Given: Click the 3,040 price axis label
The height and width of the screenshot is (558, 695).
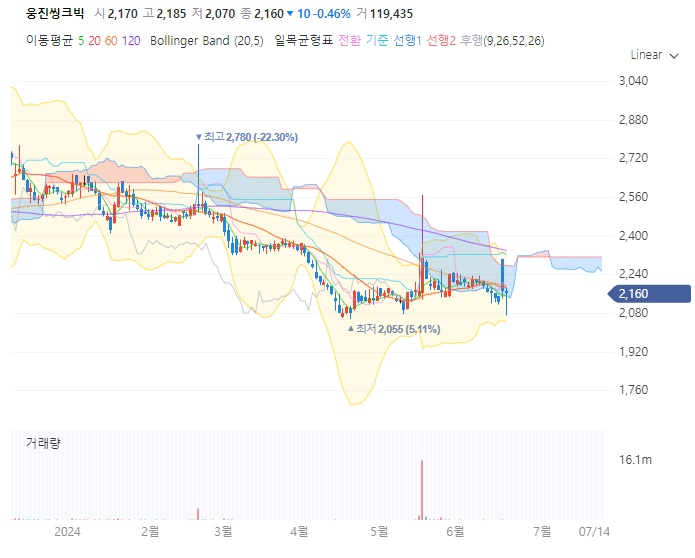Looking at the screenshot, I should pos(633,81).
